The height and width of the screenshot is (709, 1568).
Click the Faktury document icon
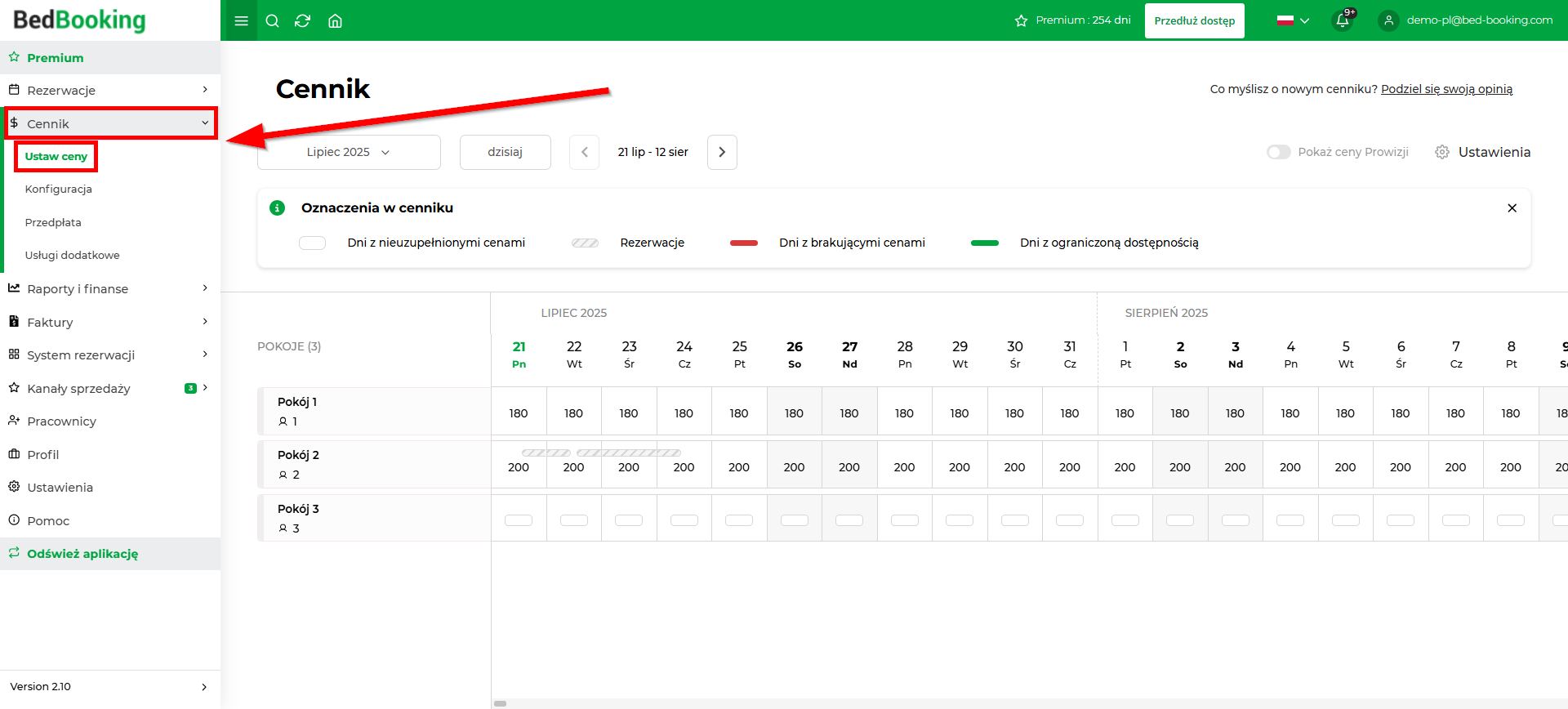(14, 322)
